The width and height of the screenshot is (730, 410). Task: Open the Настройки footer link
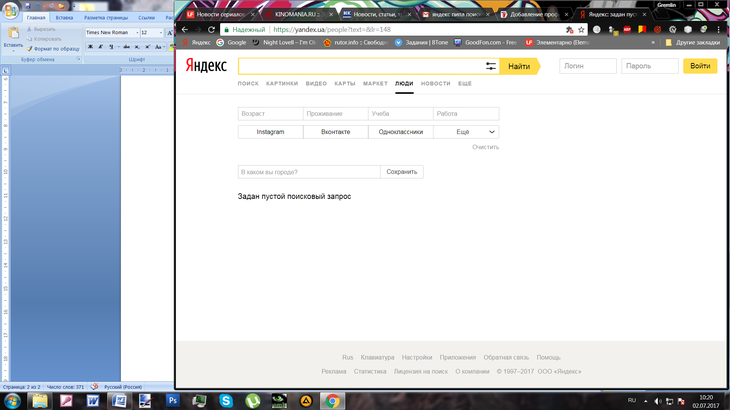pyautogui.click(x=417, y=357)
